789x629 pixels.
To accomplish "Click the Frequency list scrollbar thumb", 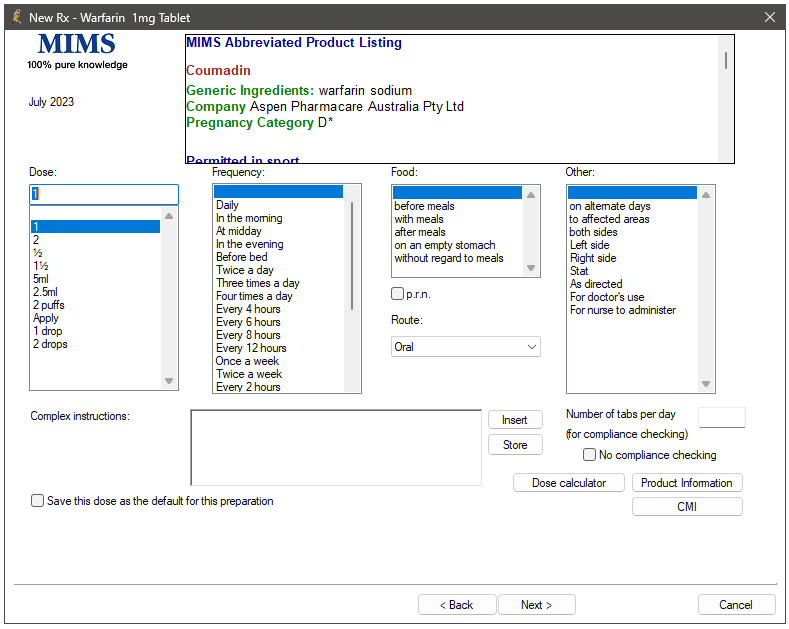I will [352, 256].
